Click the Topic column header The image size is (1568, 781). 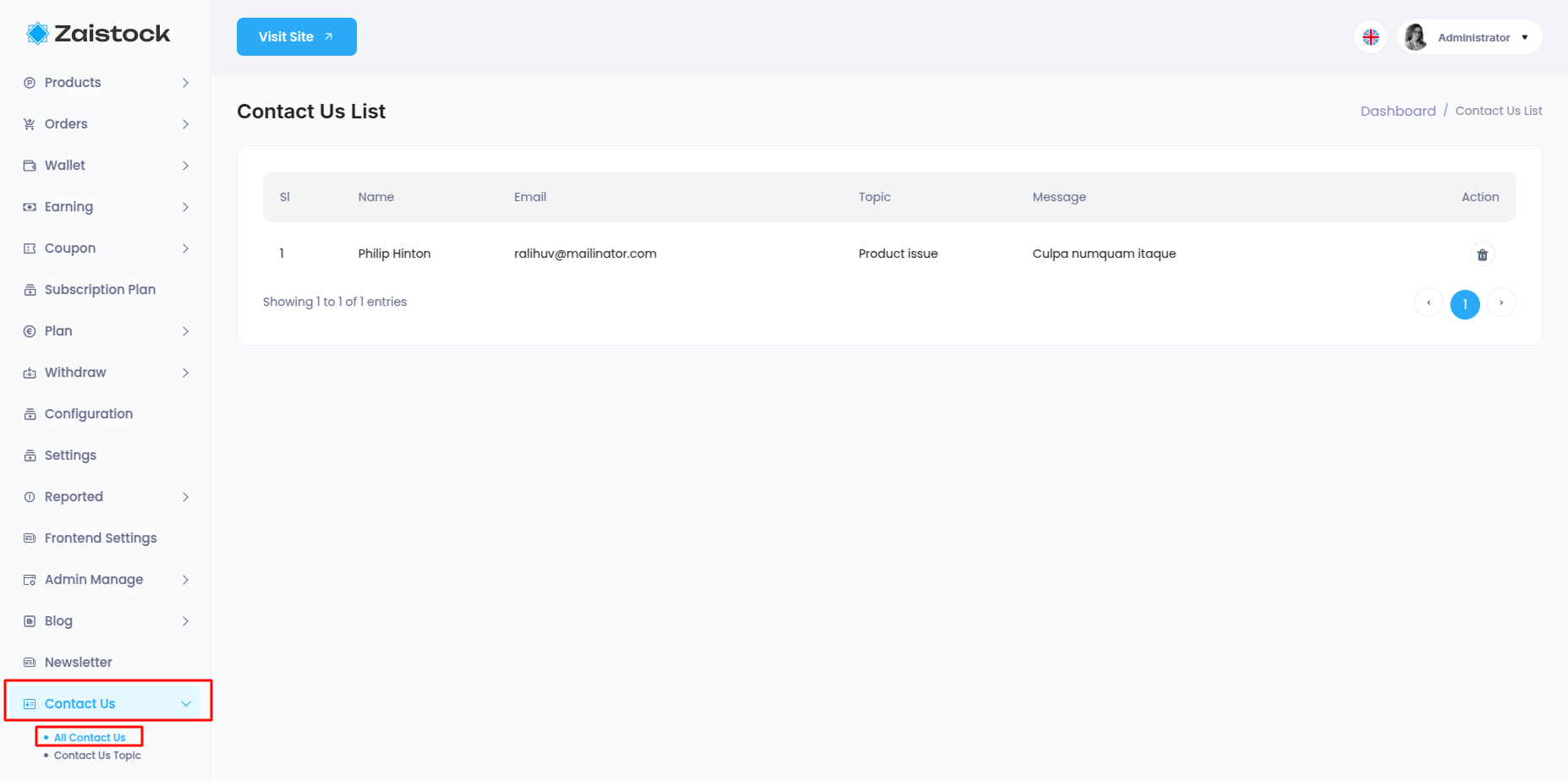(874, 197)
